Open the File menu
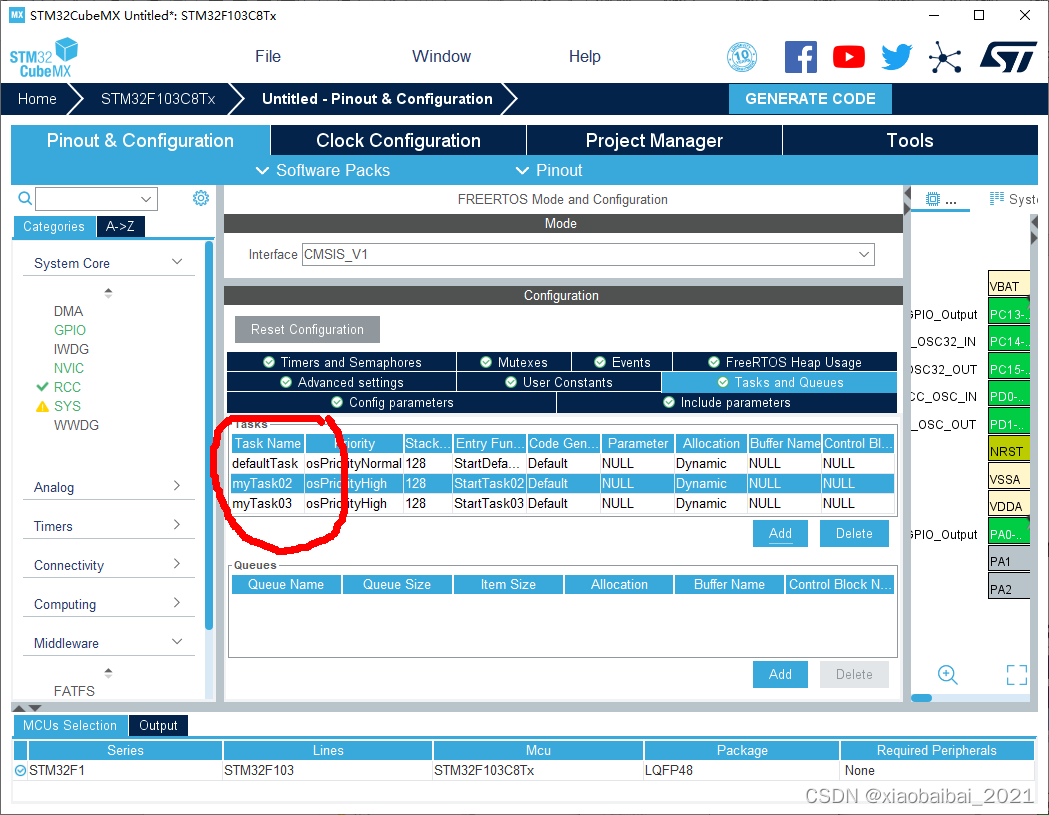This screenshot has height=815, width=1049. click(268, 56)
